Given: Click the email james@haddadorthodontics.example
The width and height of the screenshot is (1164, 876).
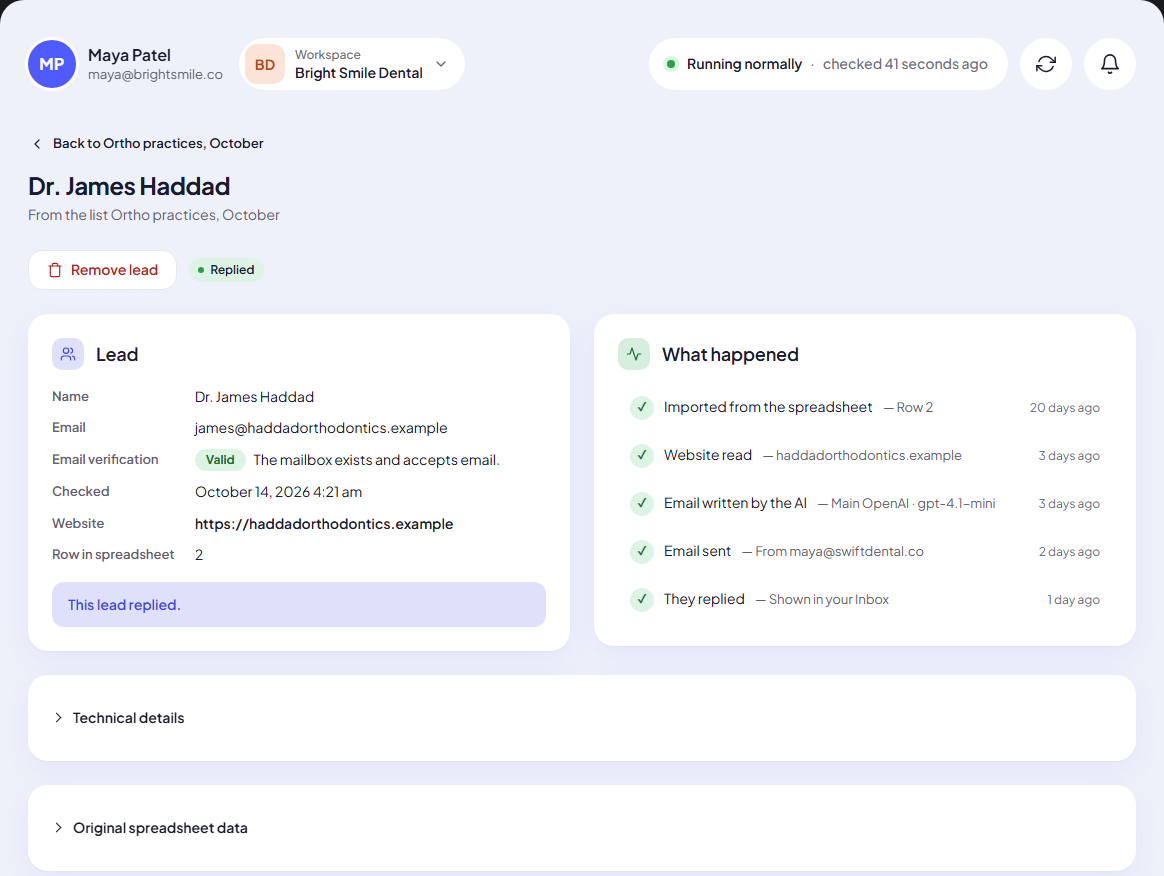Looking at the screenshot, I should pos(321,428).
